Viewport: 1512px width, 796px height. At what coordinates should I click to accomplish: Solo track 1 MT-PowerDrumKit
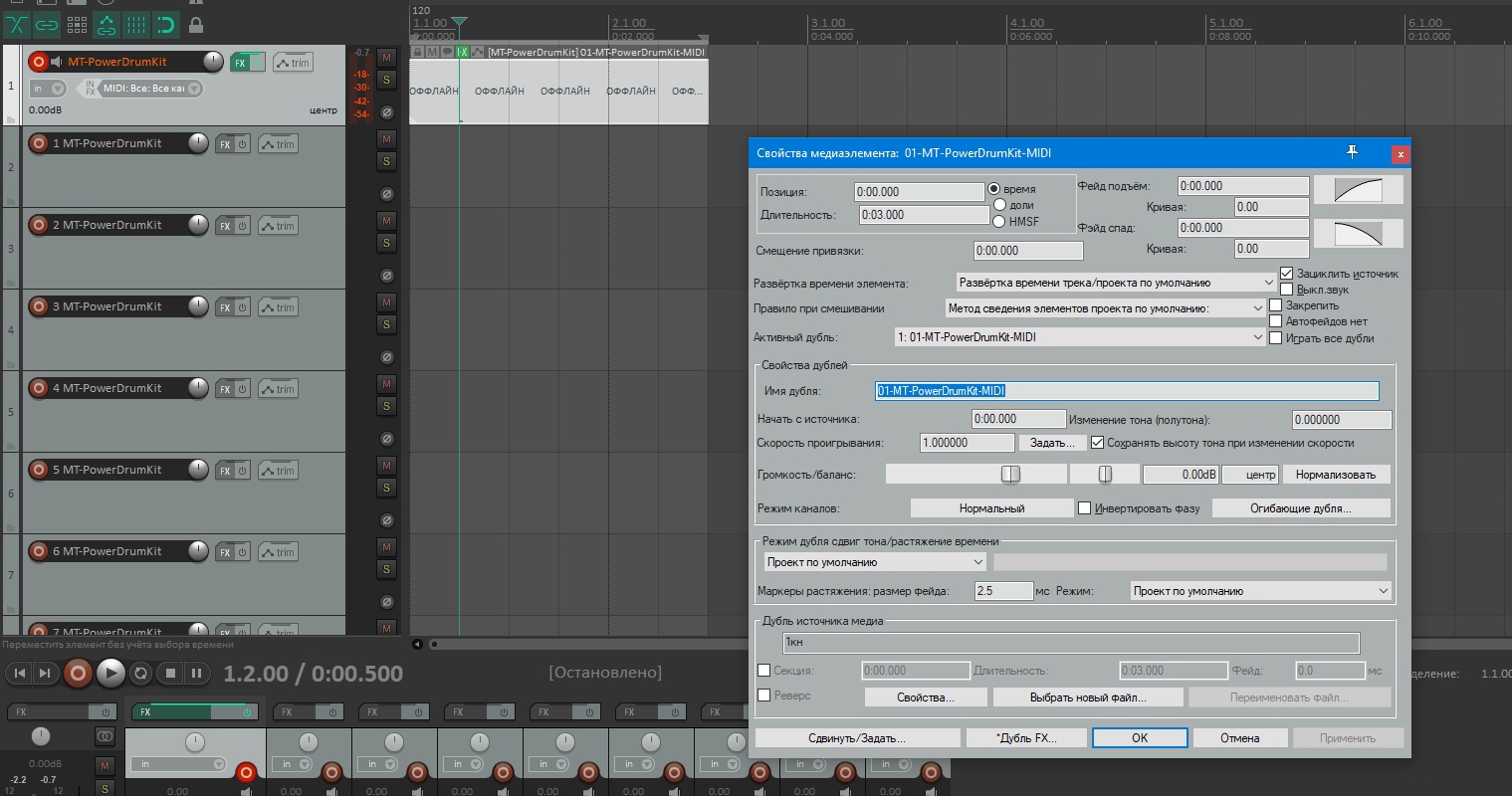click(386, 80)
